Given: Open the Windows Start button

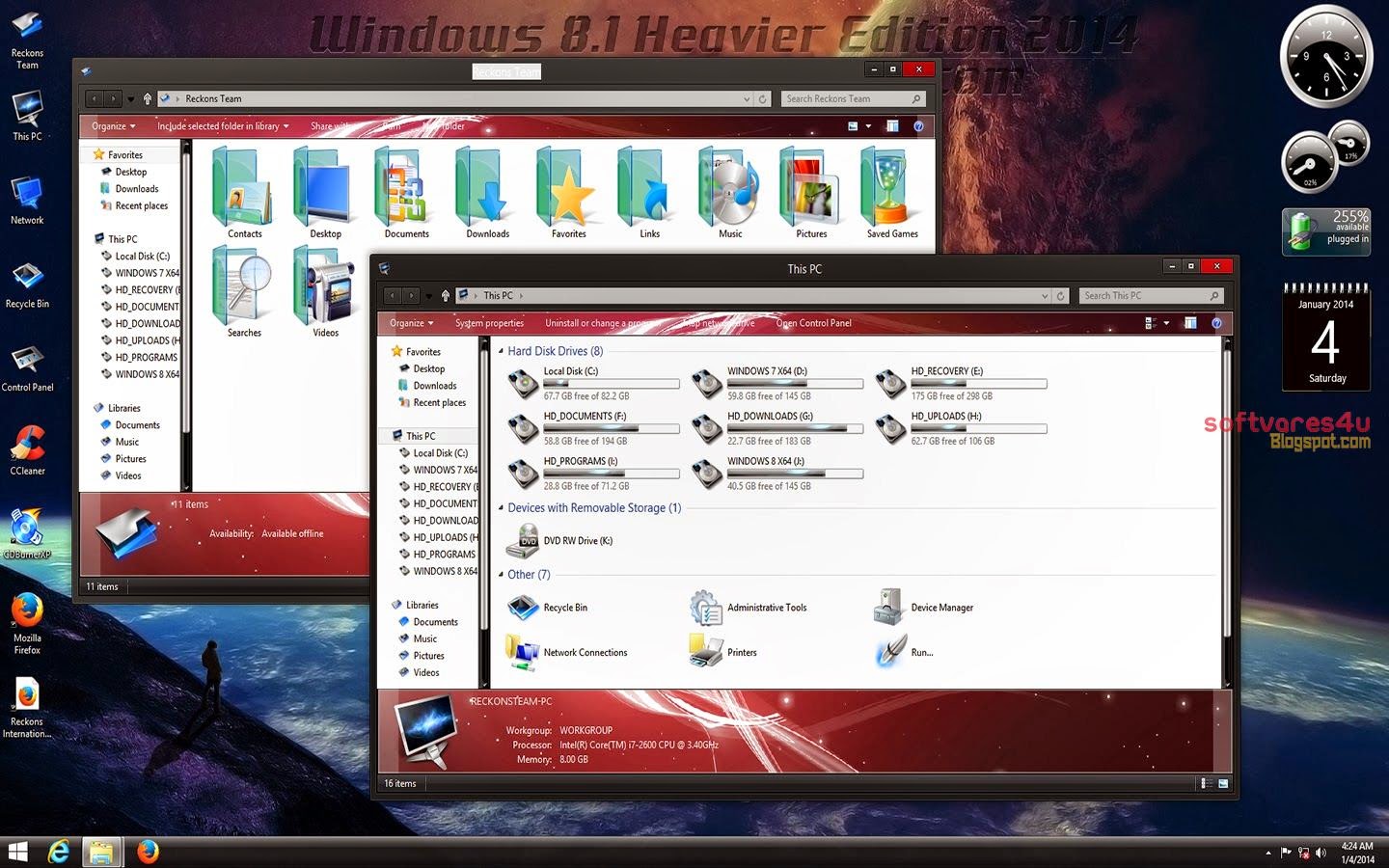Looking at the screenshot, I should tap(17, 853).
